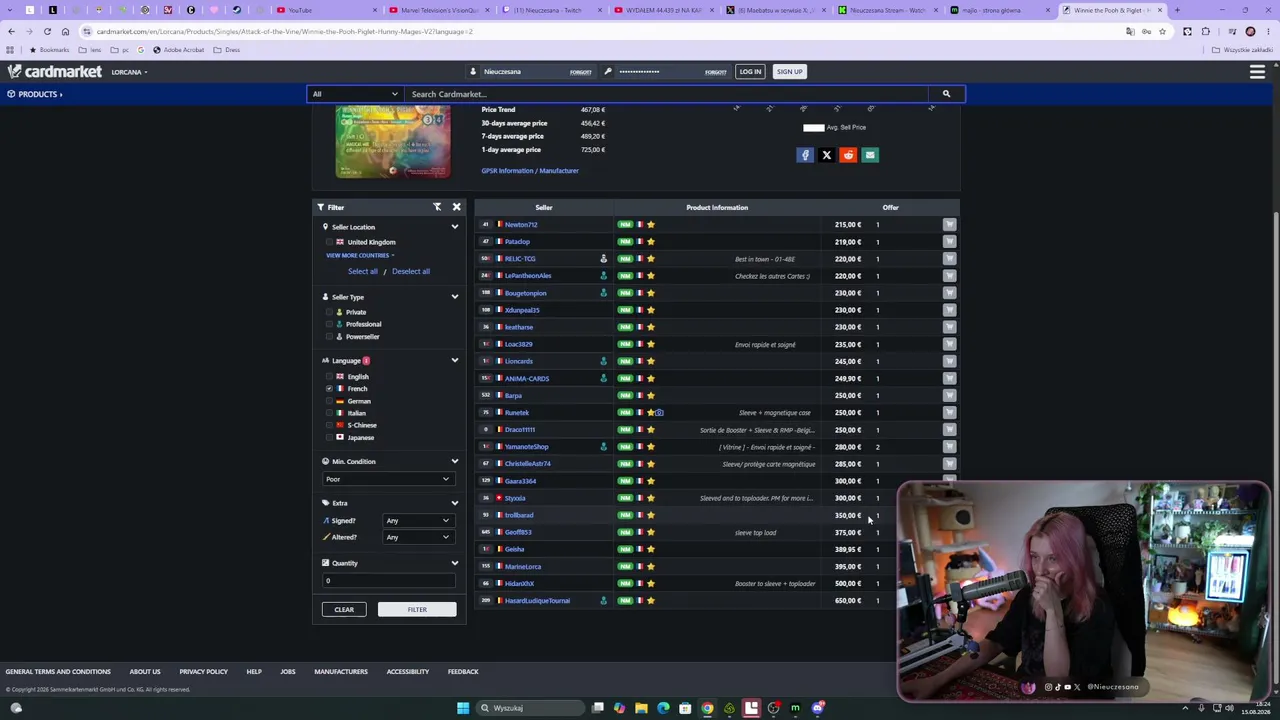This screenshot has height=720, width=1280.
Task: Open the Lorcana game selector menu
Action: [129, 72]
